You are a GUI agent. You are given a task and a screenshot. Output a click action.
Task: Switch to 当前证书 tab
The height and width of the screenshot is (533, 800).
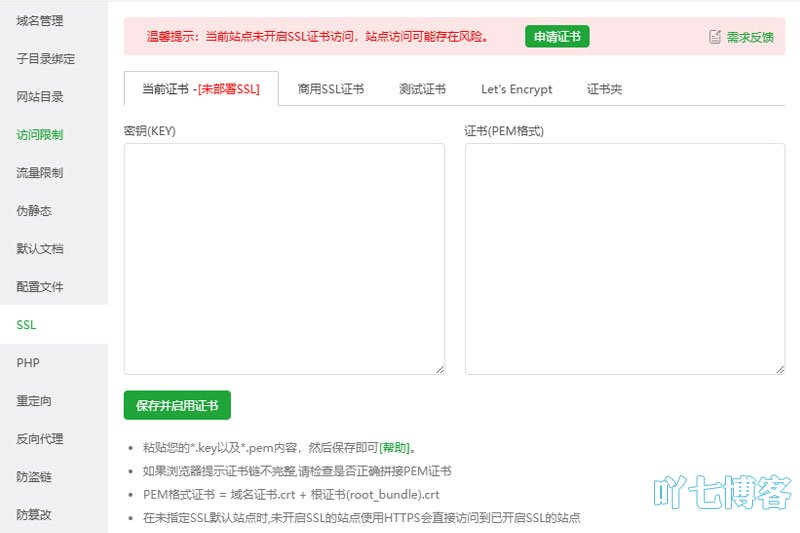tap(201, 89)
